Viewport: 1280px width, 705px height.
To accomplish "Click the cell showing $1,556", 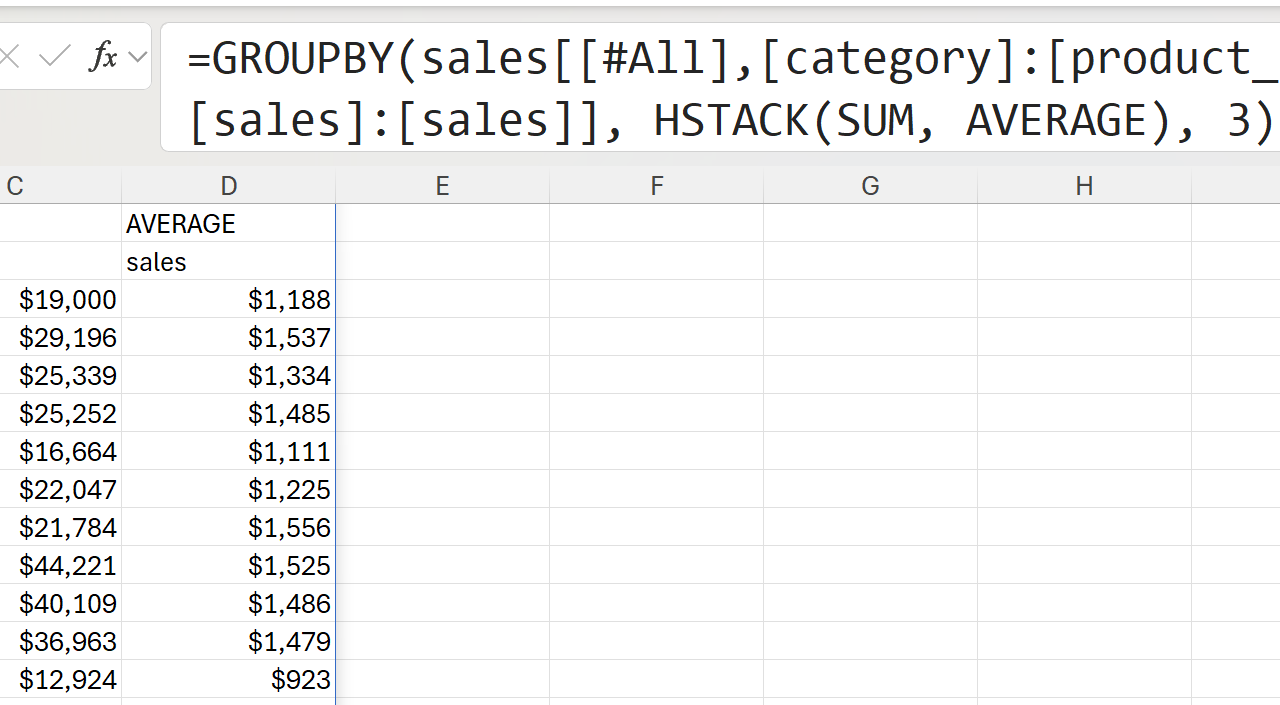I will 228,528.
